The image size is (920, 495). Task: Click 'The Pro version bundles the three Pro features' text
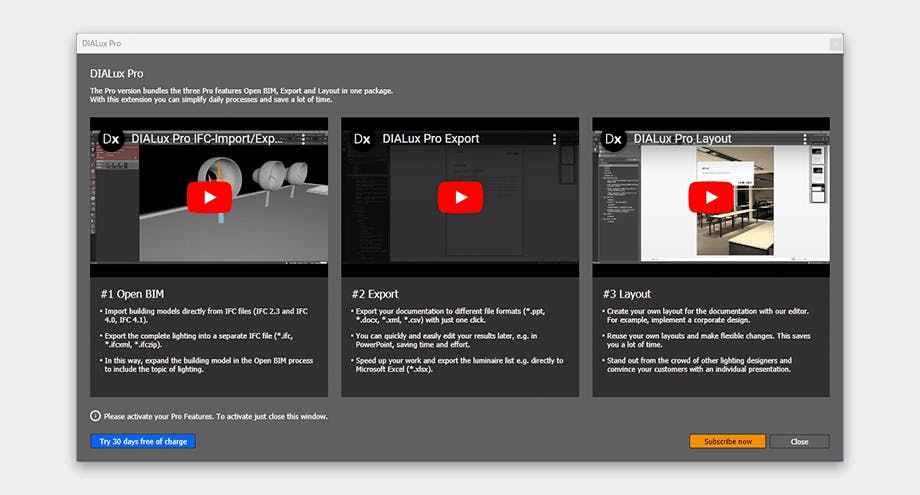pyautogui.click(x=241, y=91)
